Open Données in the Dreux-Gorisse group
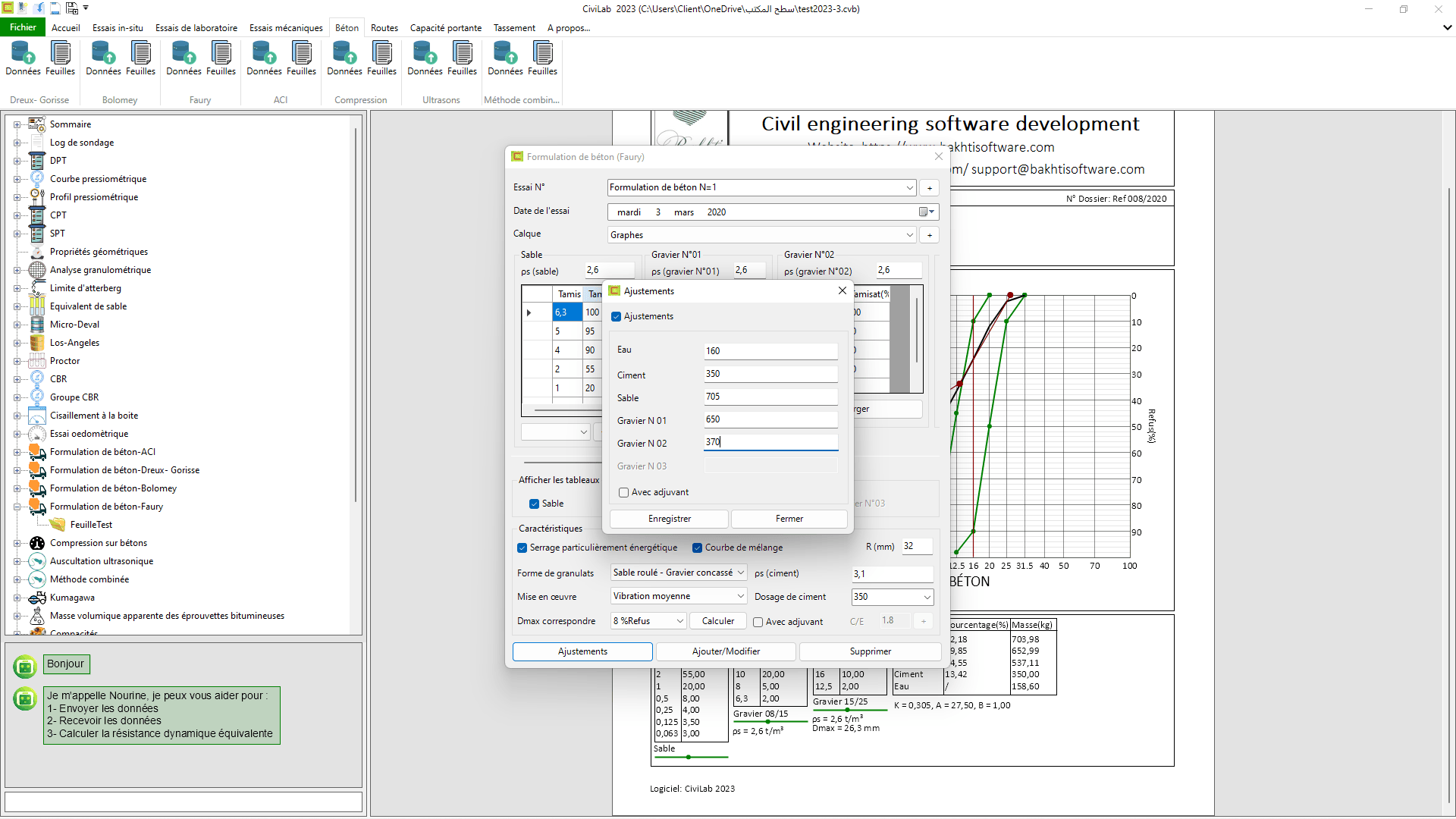The height and width of the screenshot is (819, 1456). coord(24,58)
